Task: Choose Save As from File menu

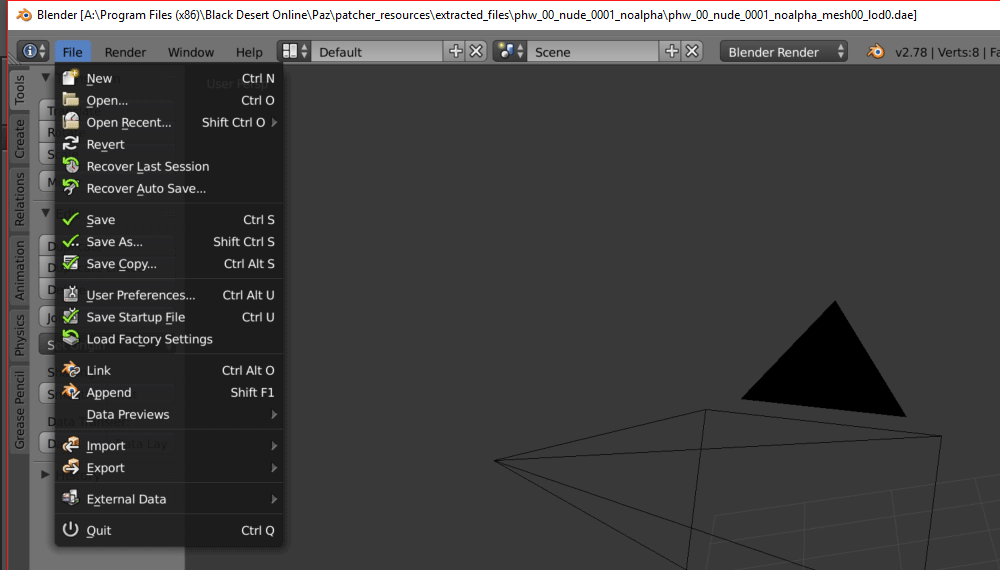Action: point(115,242)
